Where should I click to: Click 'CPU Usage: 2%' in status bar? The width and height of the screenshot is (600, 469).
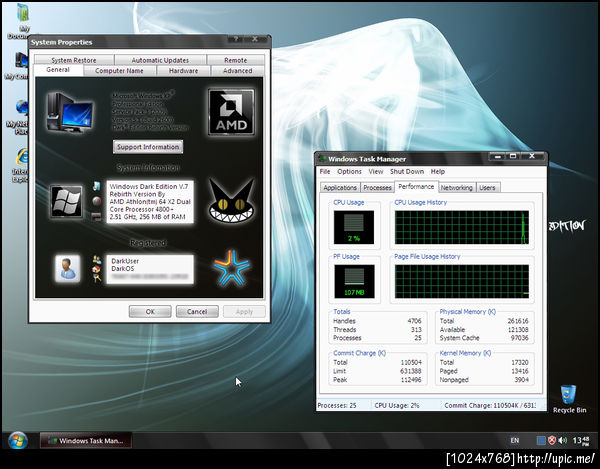[x=397, y=405]
